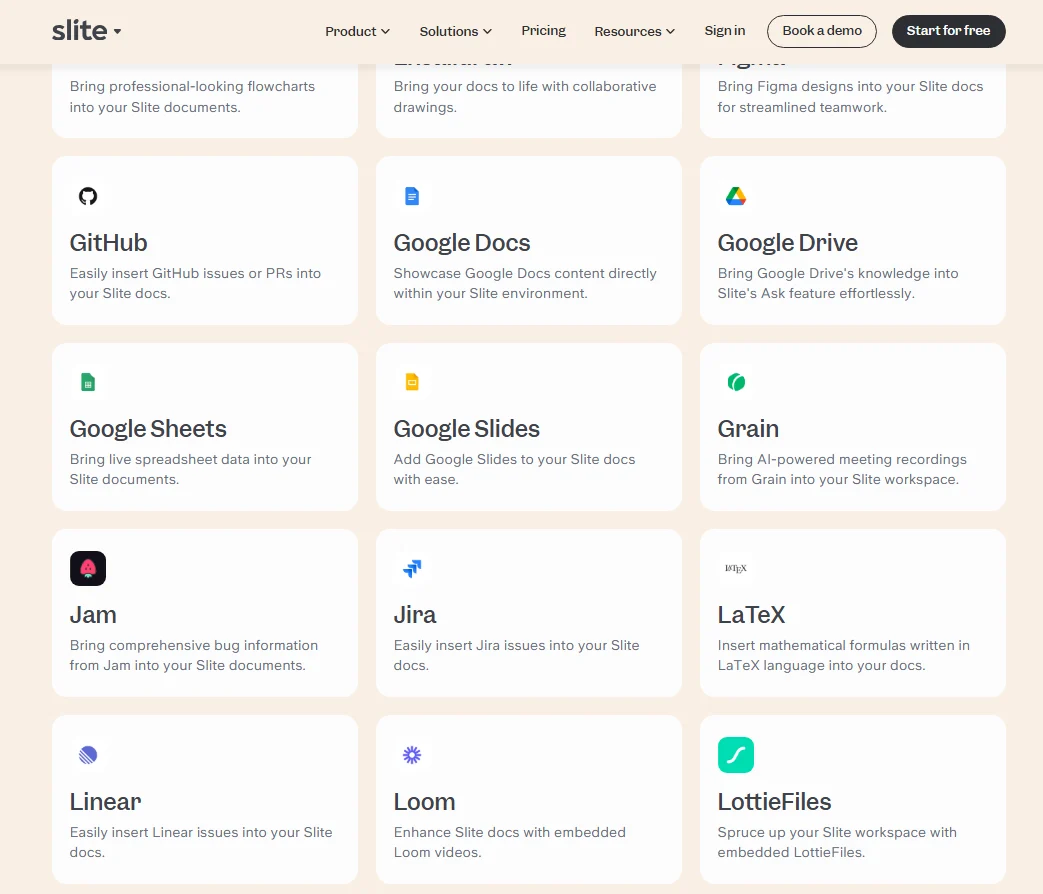Screen dimensions: 1043x894
Task: Click the Jira blue arrows icon
Action: click(x=412, y=569)
